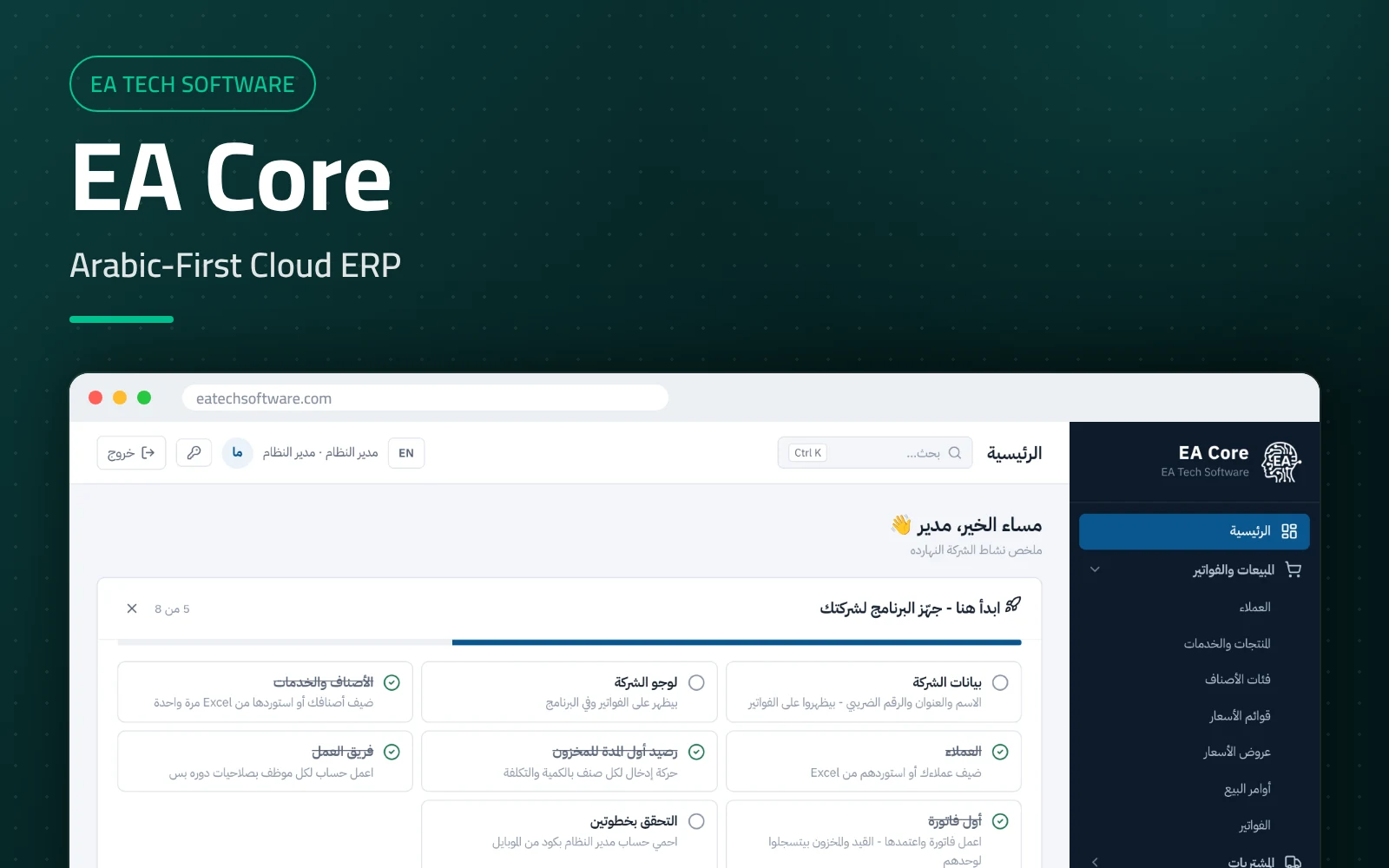Close the onboarding checklist with the X

(x=132, y=608)
